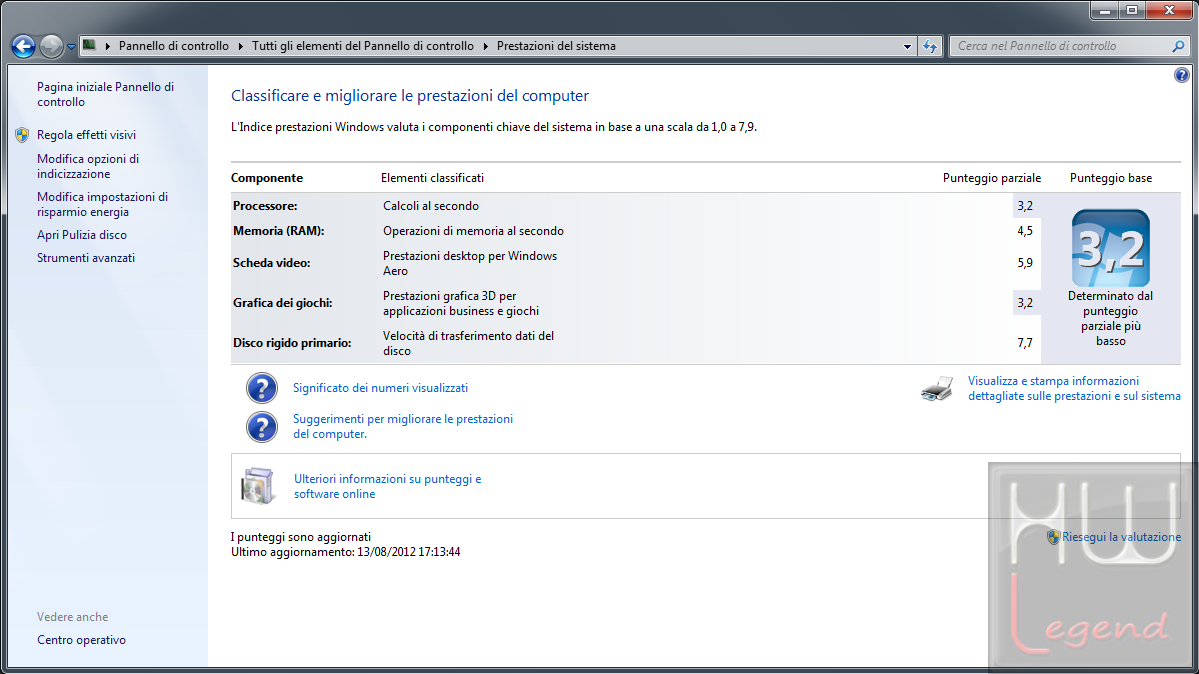Image resolution: width=1199 pixels, height=674 pixels.
Task: Click the Punteggio parziale column header
Action: 992,177
